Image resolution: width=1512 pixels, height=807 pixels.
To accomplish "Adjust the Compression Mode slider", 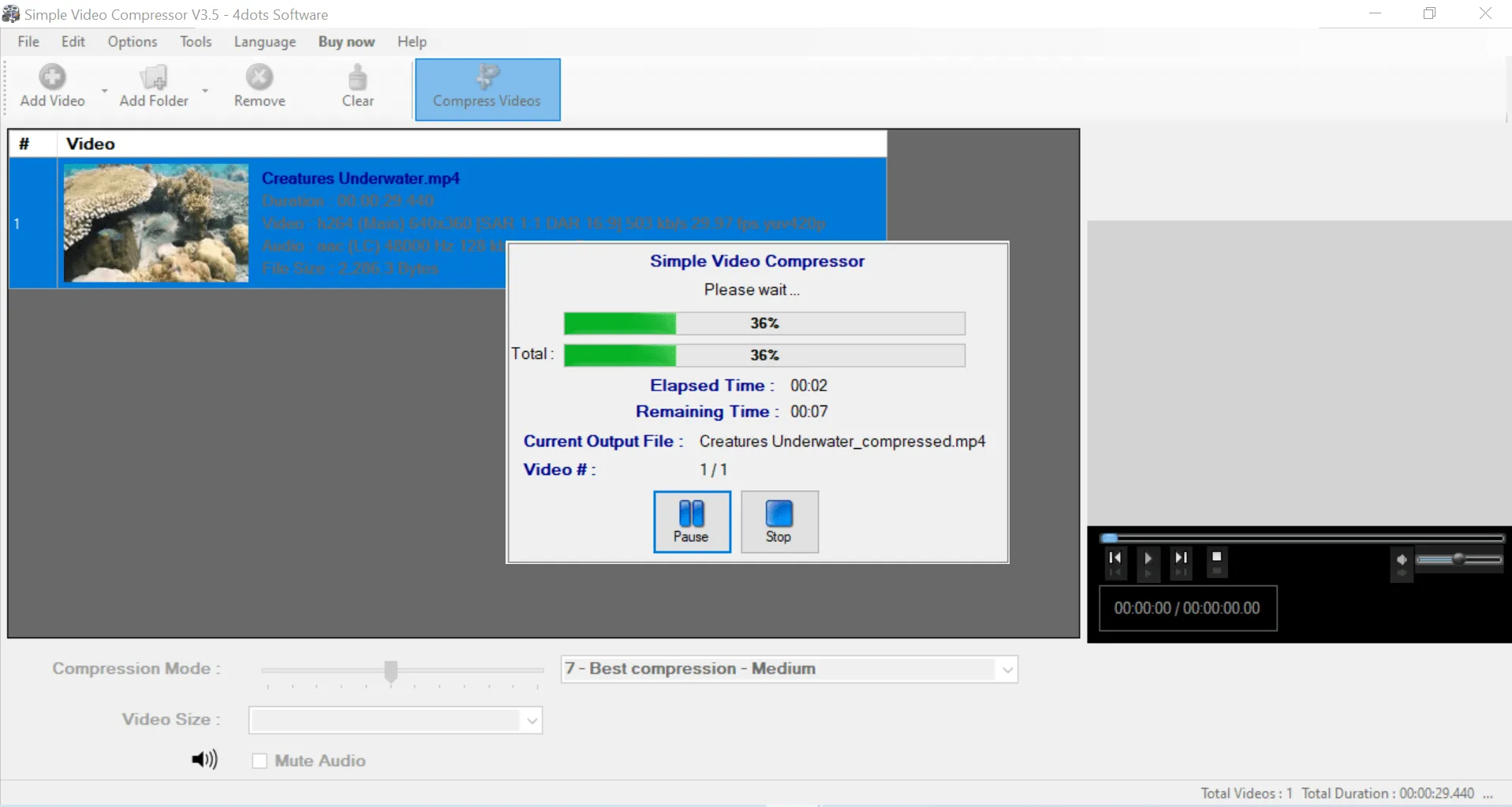I will [391, 671].
